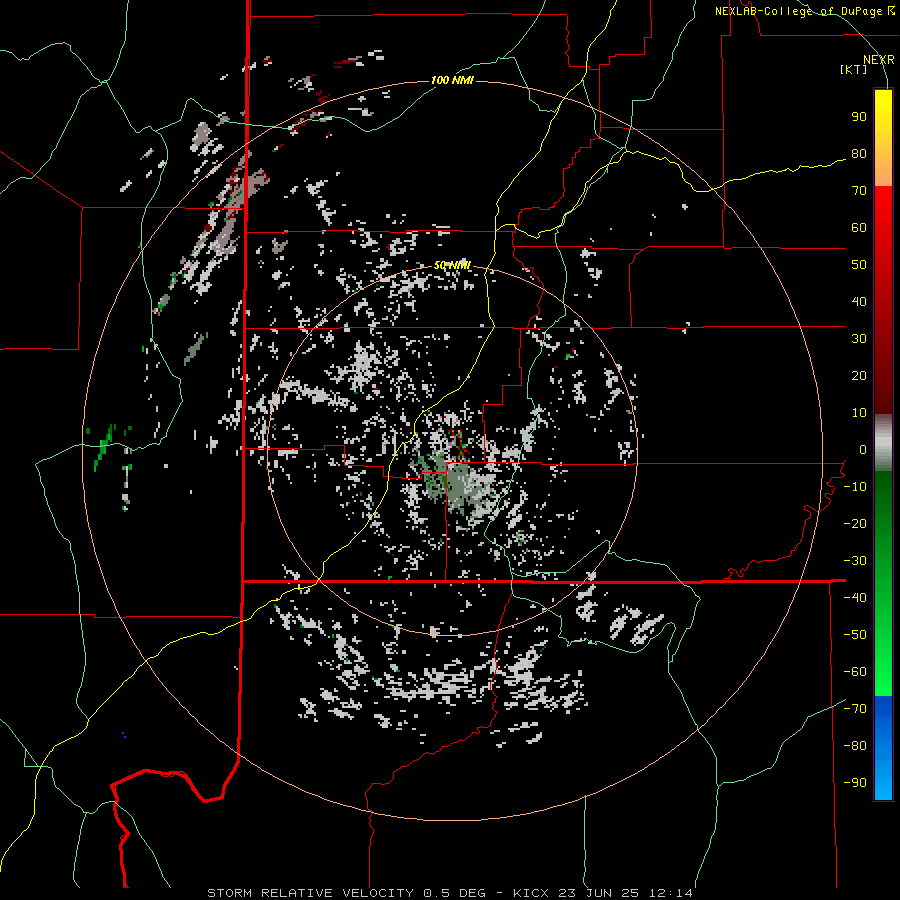Click the NEXLAB-College of DuPage watermark text

[x=804, y=11]
